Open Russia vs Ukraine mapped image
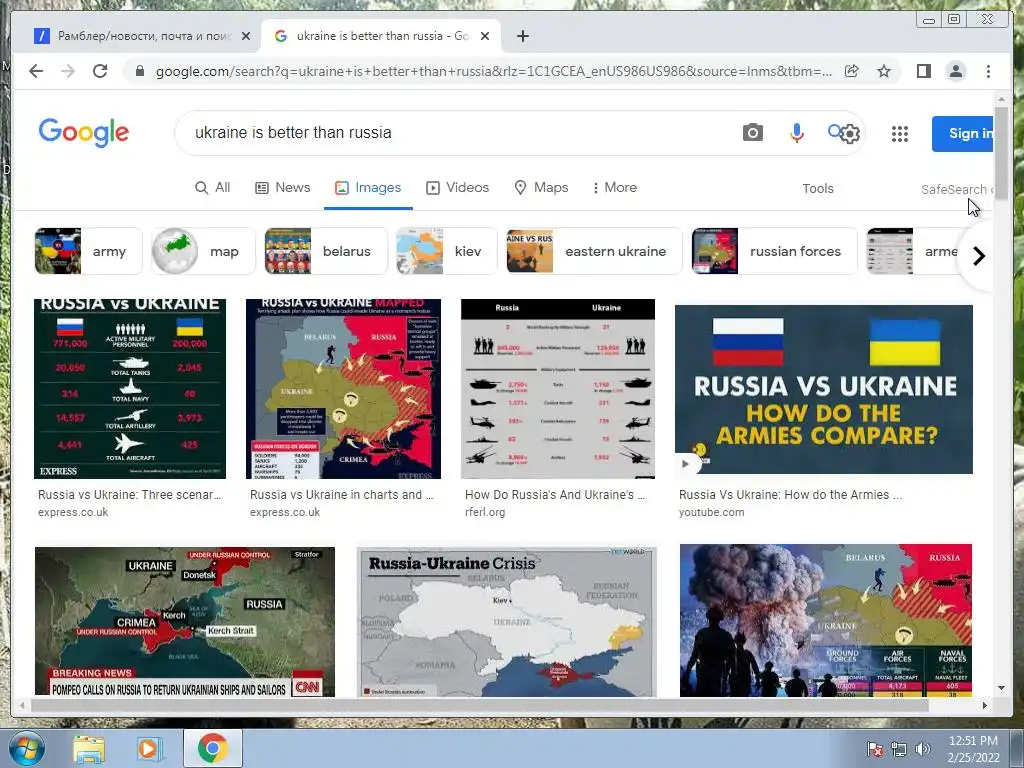 point(344,389)
